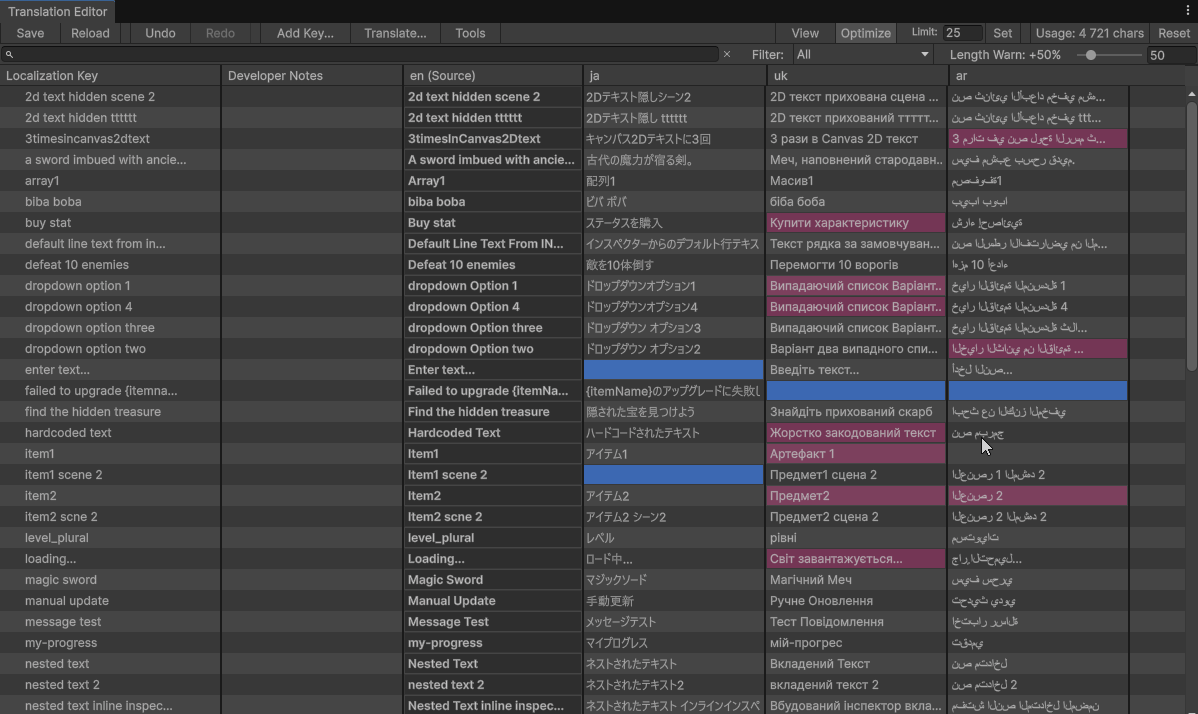Reload the translation data
Viewport: 1198px width, 714px height.
[90, 33]
